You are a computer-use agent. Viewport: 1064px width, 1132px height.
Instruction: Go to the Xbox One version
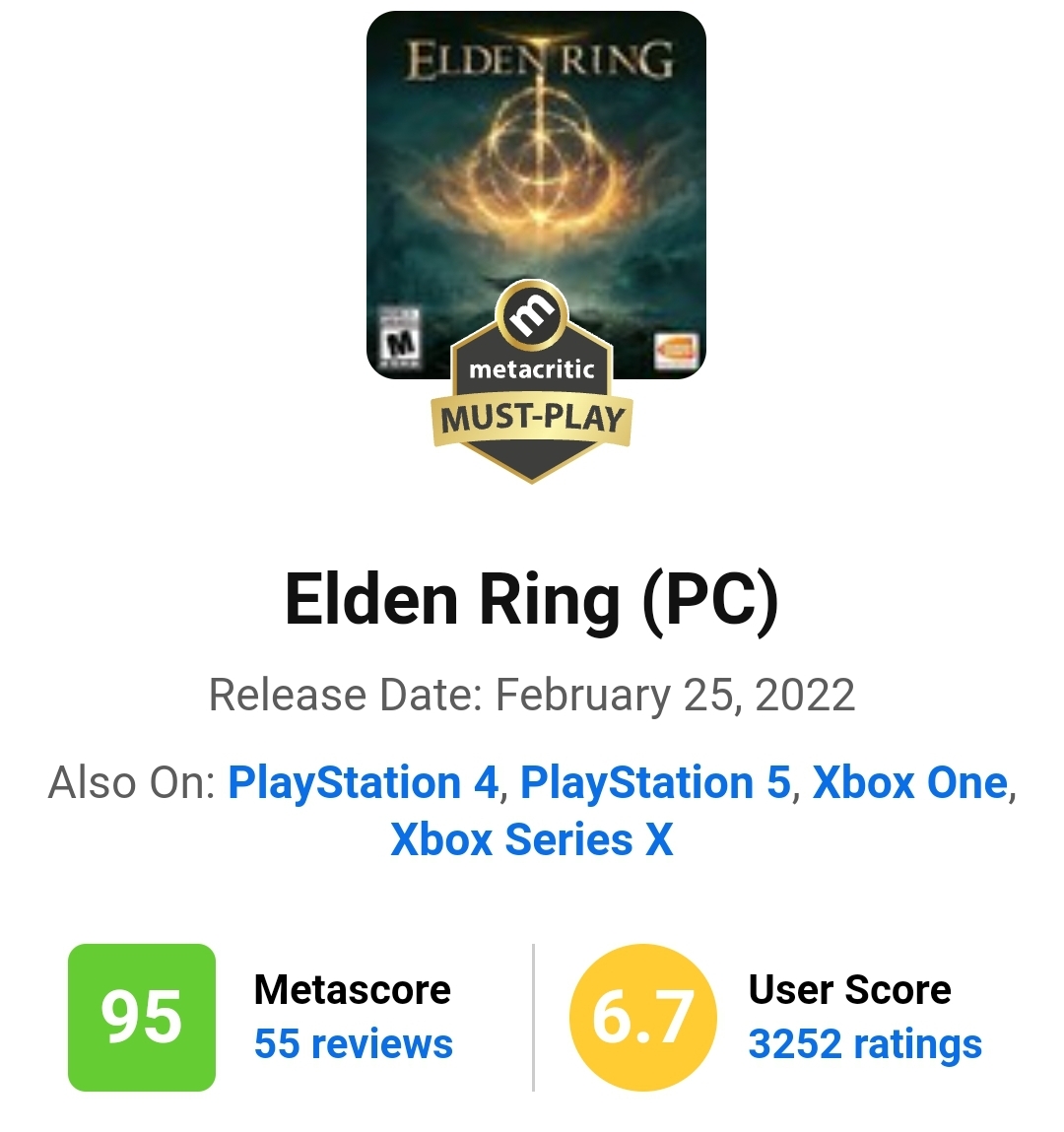pyautogui.click(x=909, y=783)
